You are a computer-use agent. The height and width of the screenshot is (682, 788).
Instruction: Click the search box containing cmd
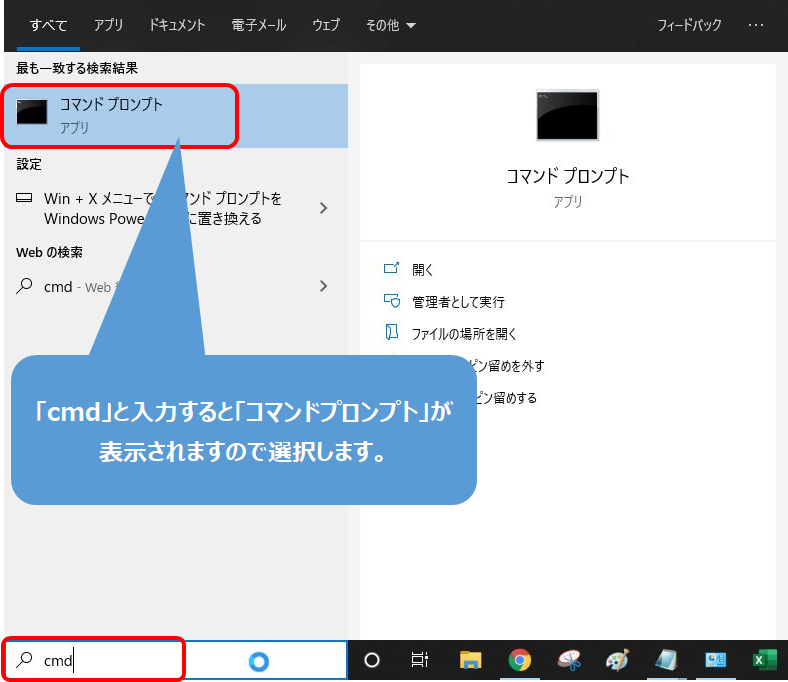pos(176,660)
